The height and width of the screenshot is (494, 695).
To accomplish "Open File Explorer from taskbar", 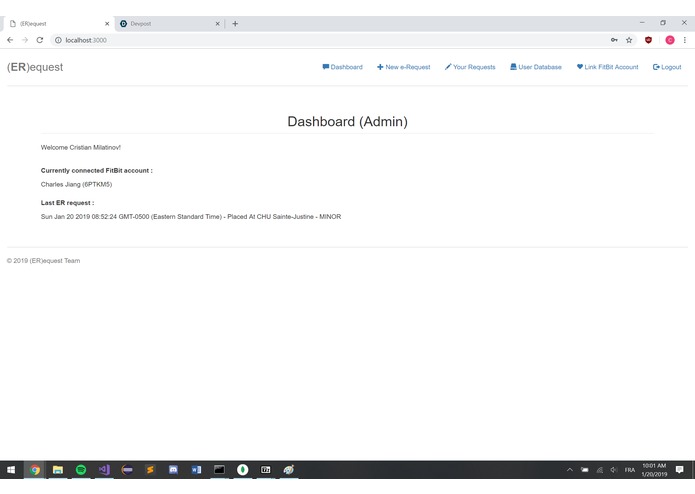I will pyautogui.click(x=58, y=470).
